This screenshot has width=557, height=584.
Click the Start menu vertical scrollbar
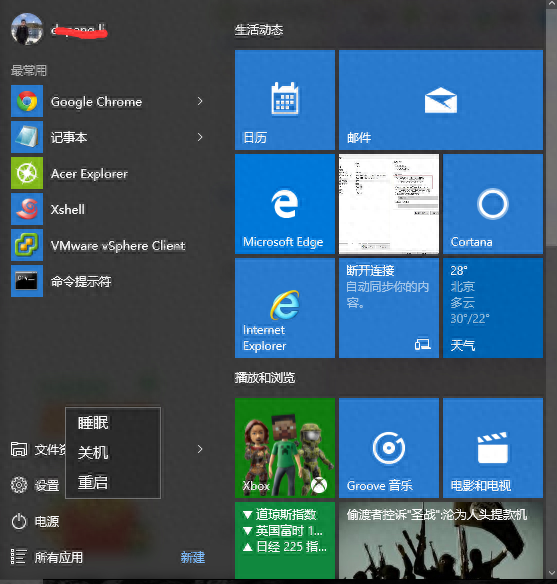tap(551, 128)
